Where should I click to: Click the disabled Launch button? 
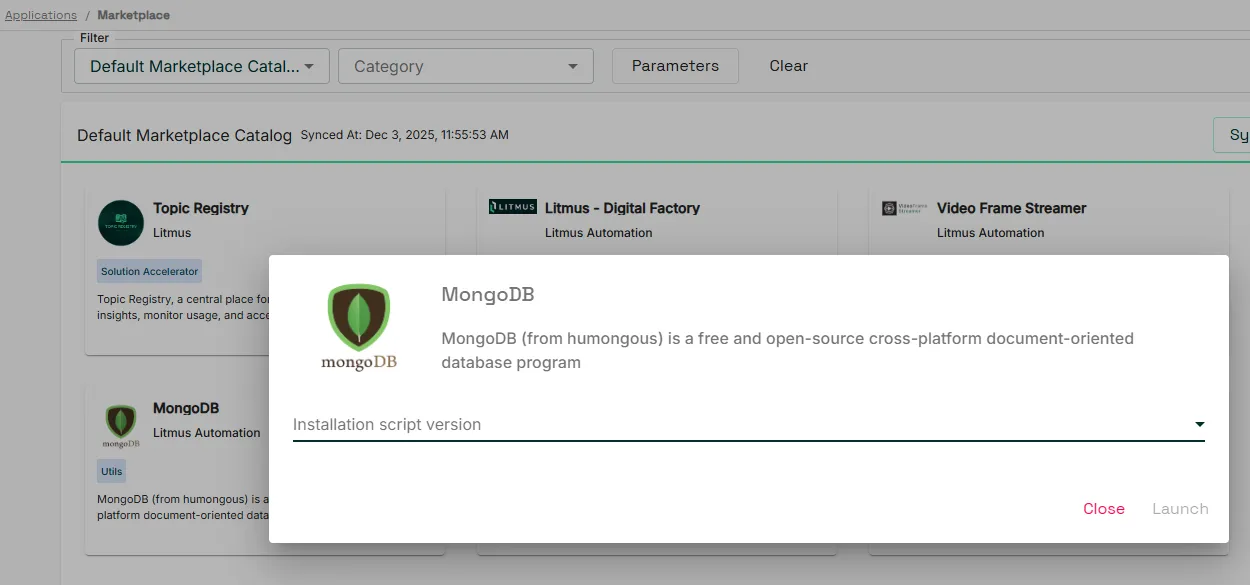click(1180, 509)
